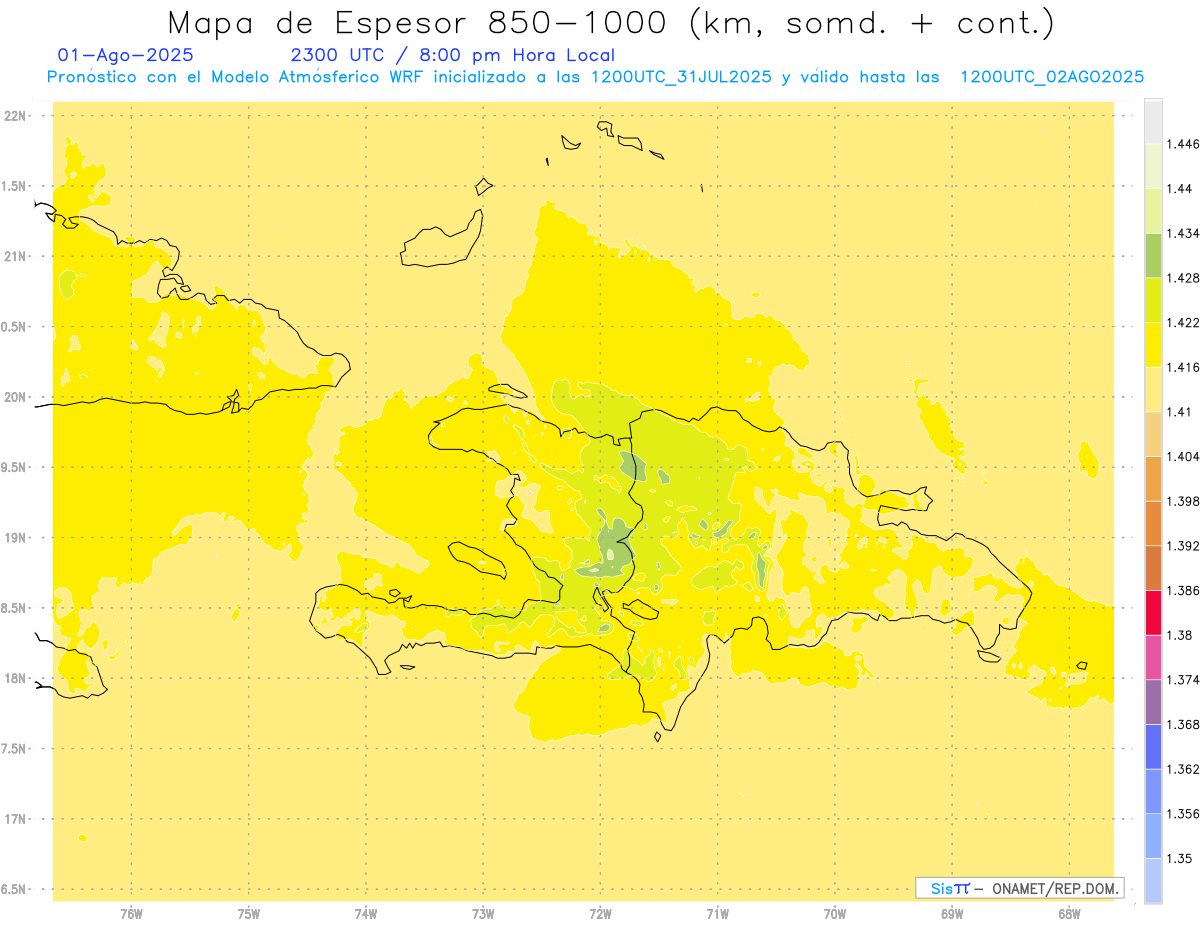
Task: Click the legend value "1.434"
Action: (1183, 233)
